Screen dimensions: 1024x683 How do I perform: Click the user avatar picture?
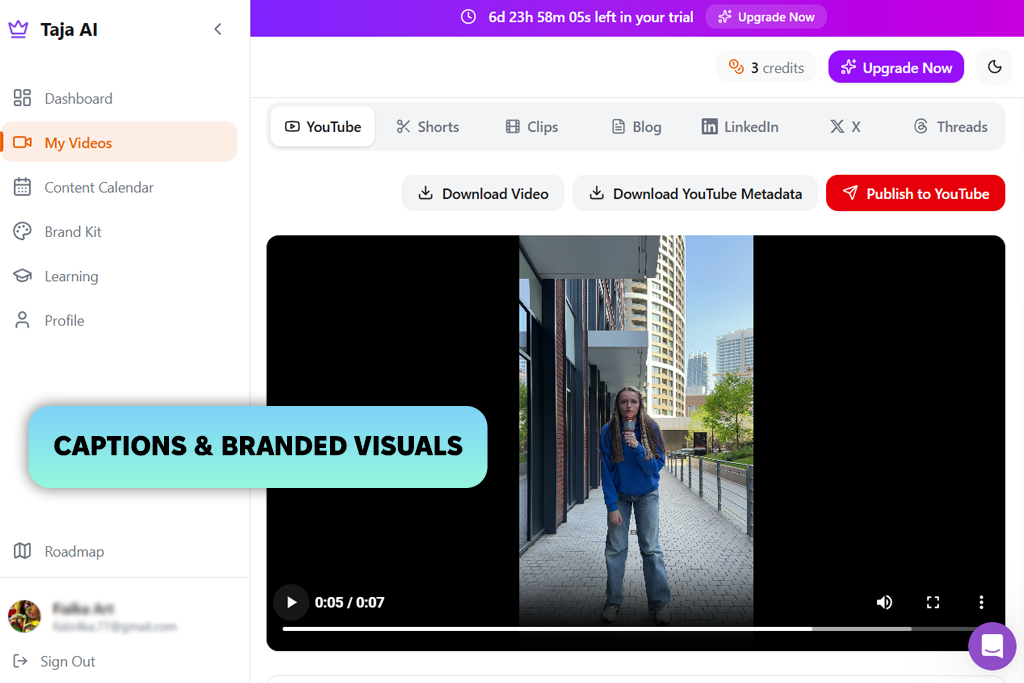pos(24,616)
